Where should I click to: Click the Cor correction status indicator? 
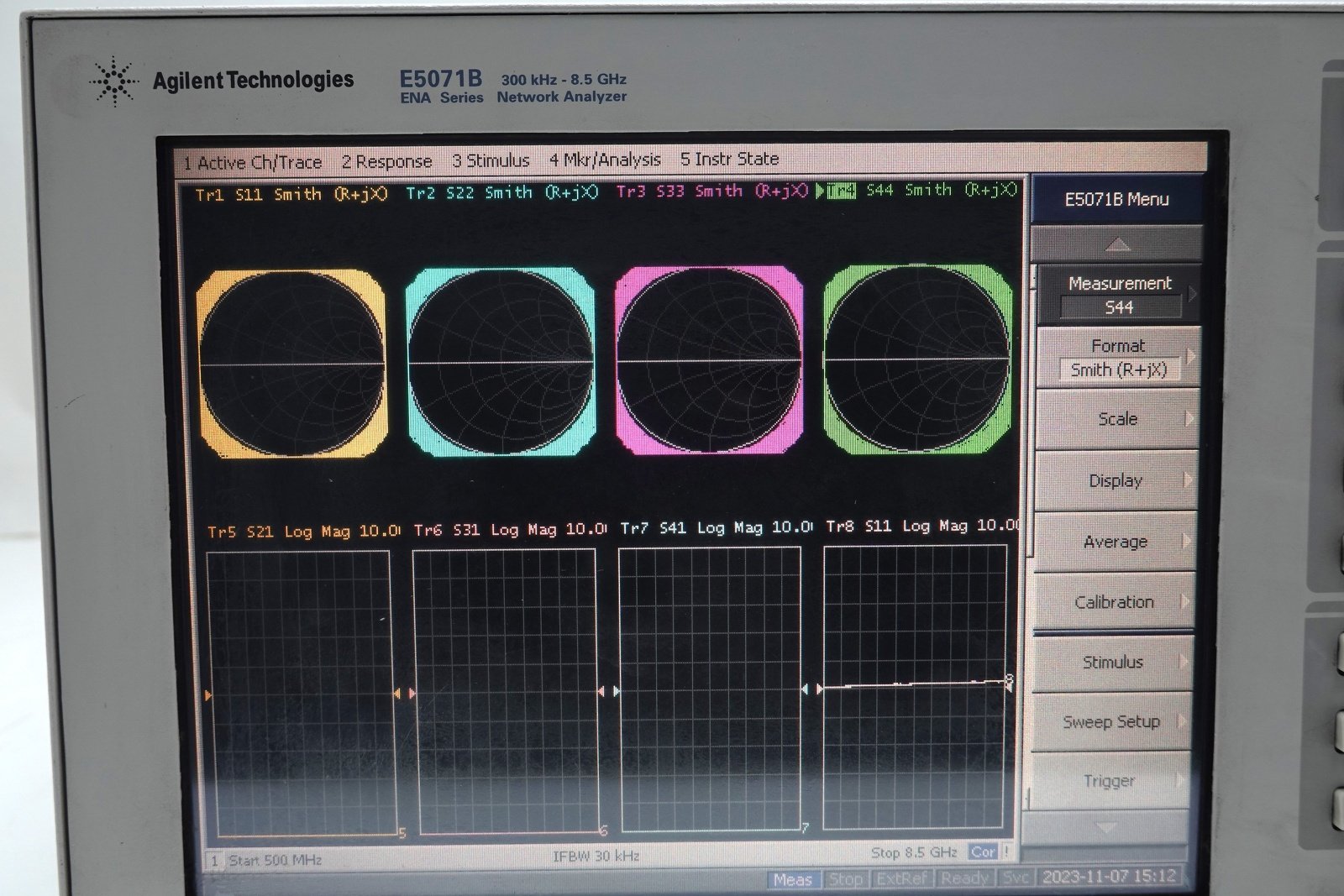click(x=982, y=851)
